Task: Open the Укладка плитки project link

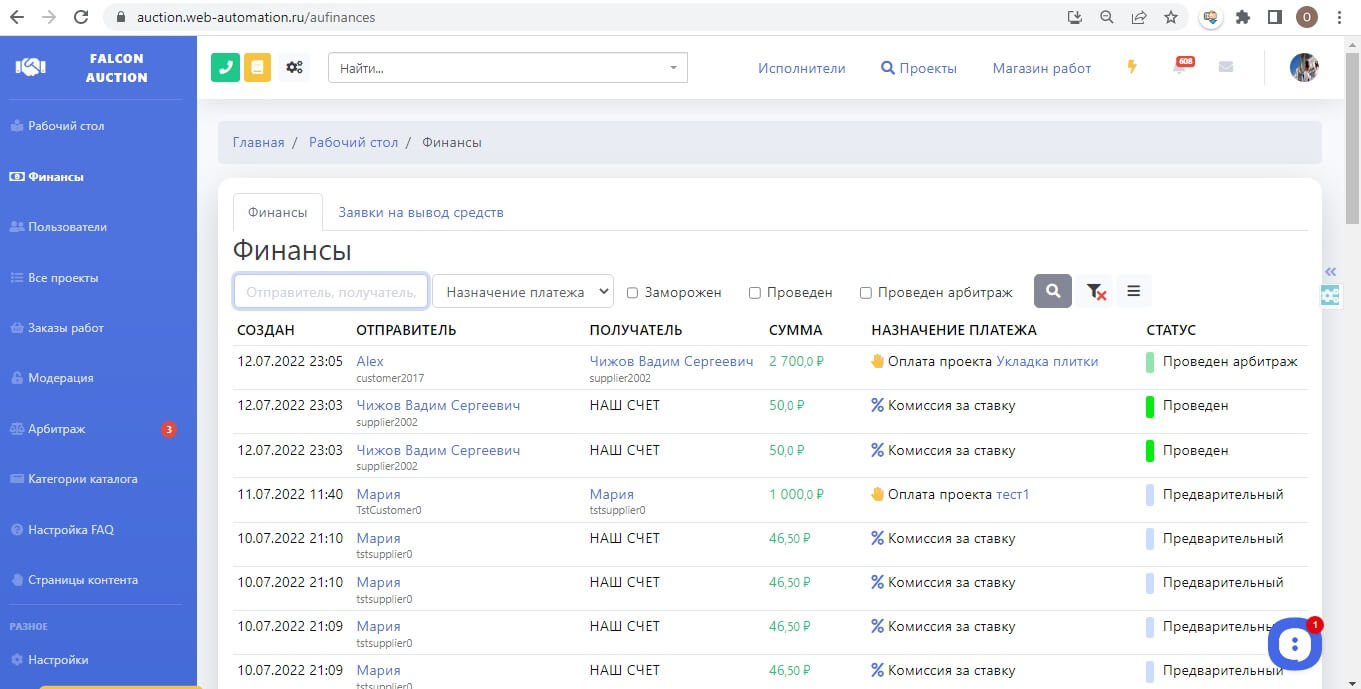Action: point(1047,361)
